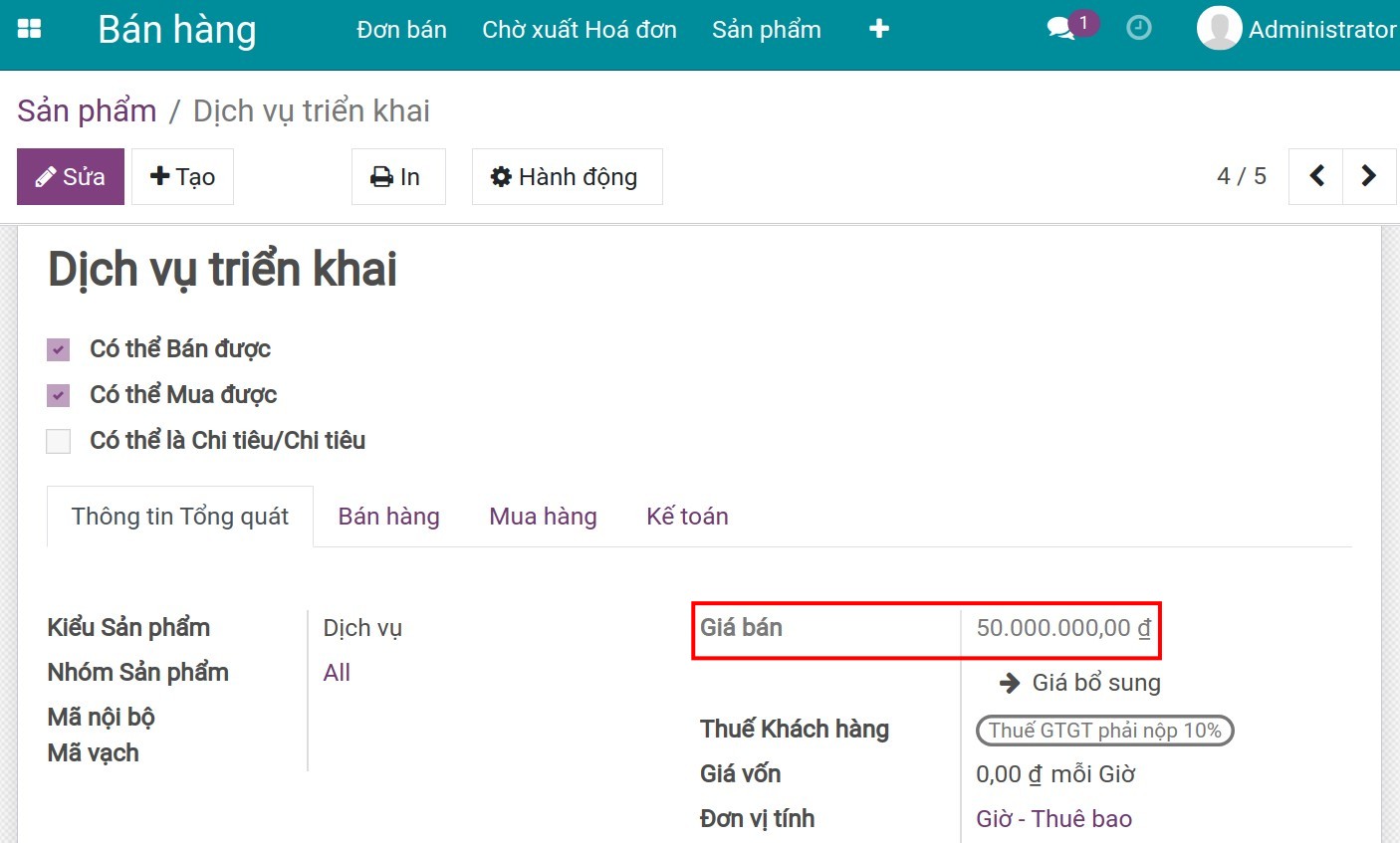The height and width of the screenshot is (843, 1400).
Task: Open the Đơn bán menu
Action: point(401,30)
